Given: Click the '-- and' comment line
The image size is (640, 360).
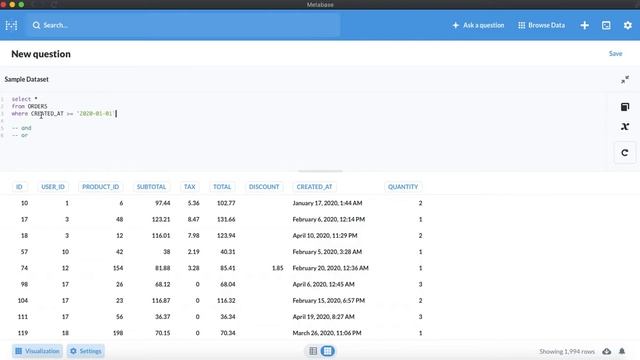Looking at the screenshot, I should (21, 128).
